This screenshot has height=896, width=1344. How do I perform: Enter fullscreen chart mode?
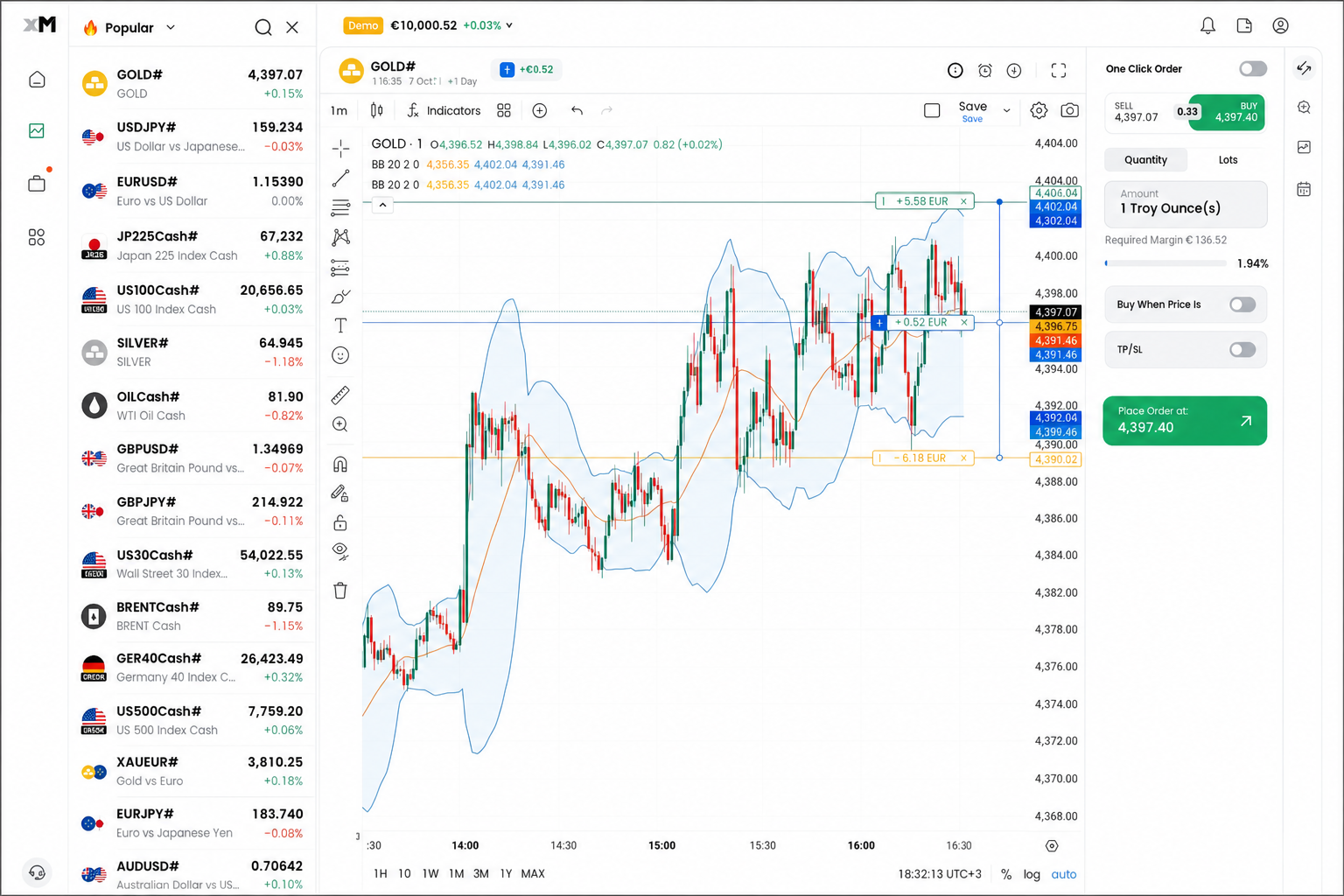point(1059,71)
